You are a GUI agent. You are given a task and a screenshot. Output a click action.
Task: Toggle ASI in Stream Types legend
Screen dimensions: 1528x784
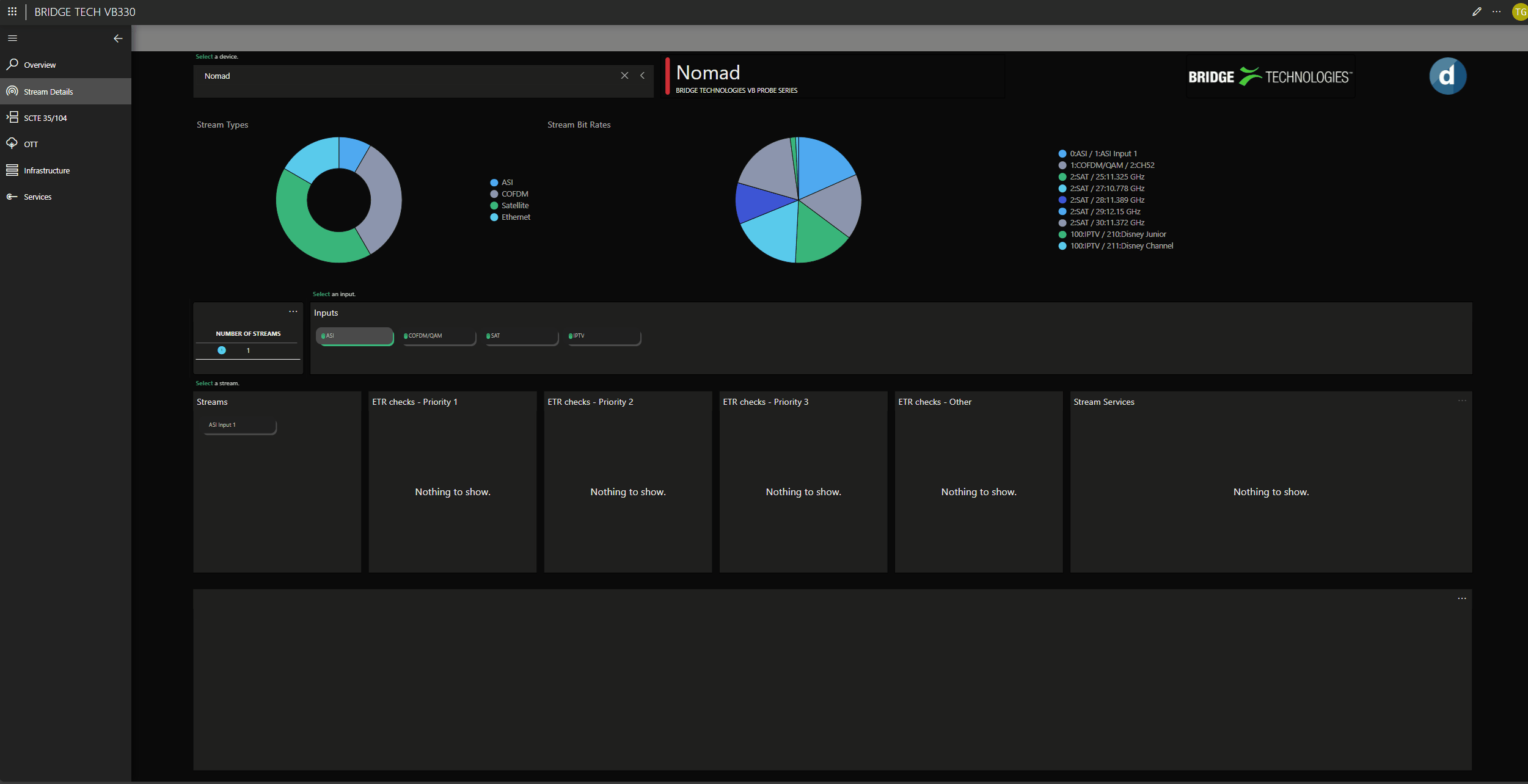click(x=502, y=183)
